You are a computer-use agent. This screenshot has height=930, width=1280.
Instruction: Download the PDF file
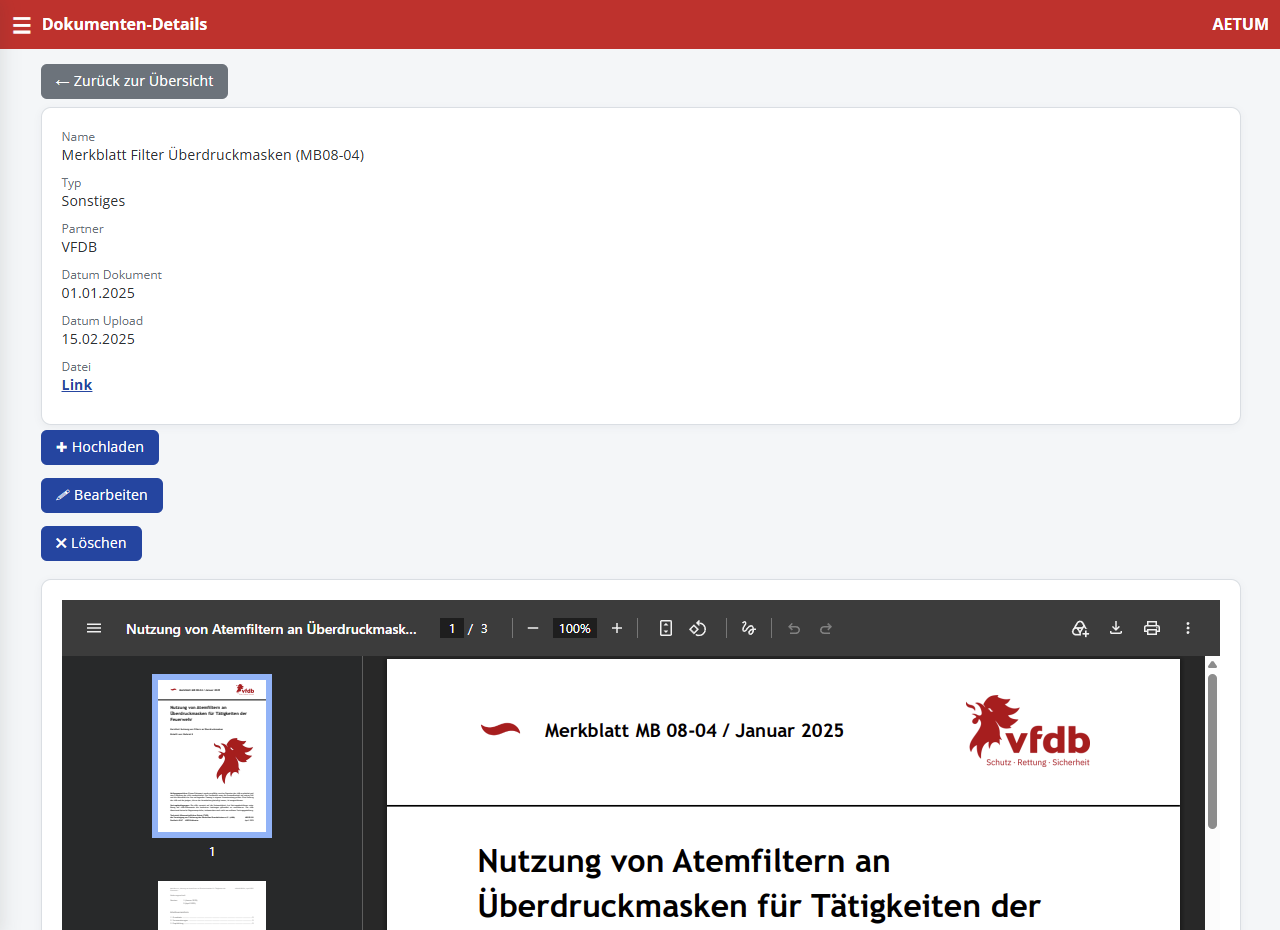point(1116,628)
